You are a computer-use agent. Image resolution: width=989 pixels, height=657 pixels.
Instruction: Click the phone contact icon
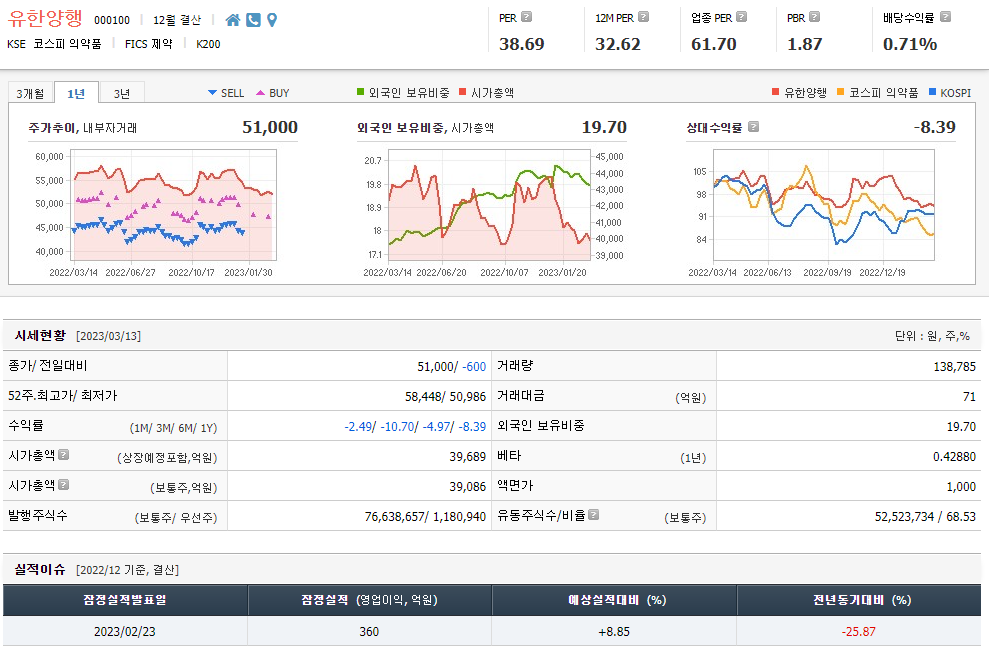pyautogui.click(x=253, y=20)
